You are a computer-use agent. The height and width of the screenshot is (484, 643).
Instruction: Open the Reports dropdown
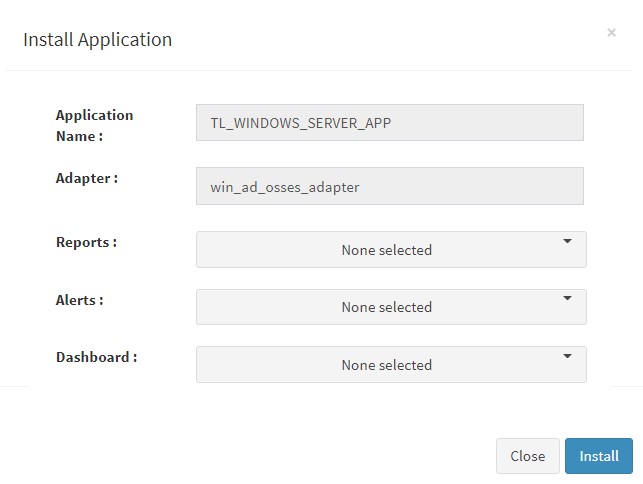[x=391, y=249]
